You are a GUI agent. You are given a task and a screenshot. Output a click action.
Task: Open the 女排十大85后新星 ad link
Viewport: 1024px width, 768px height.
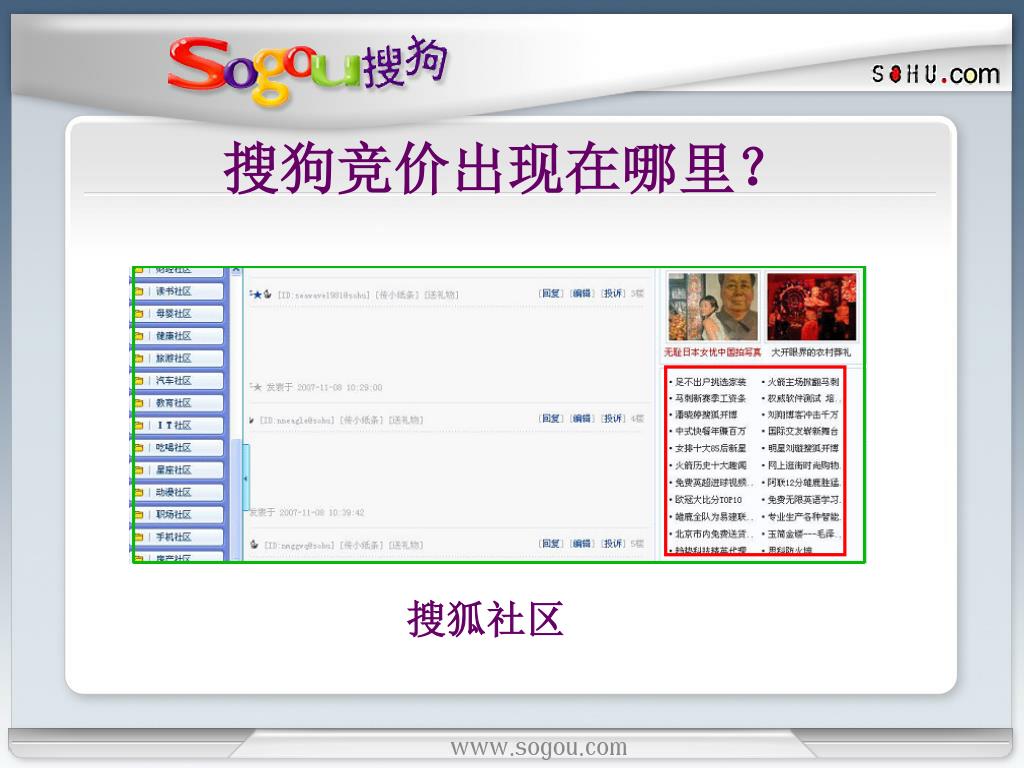711,448
